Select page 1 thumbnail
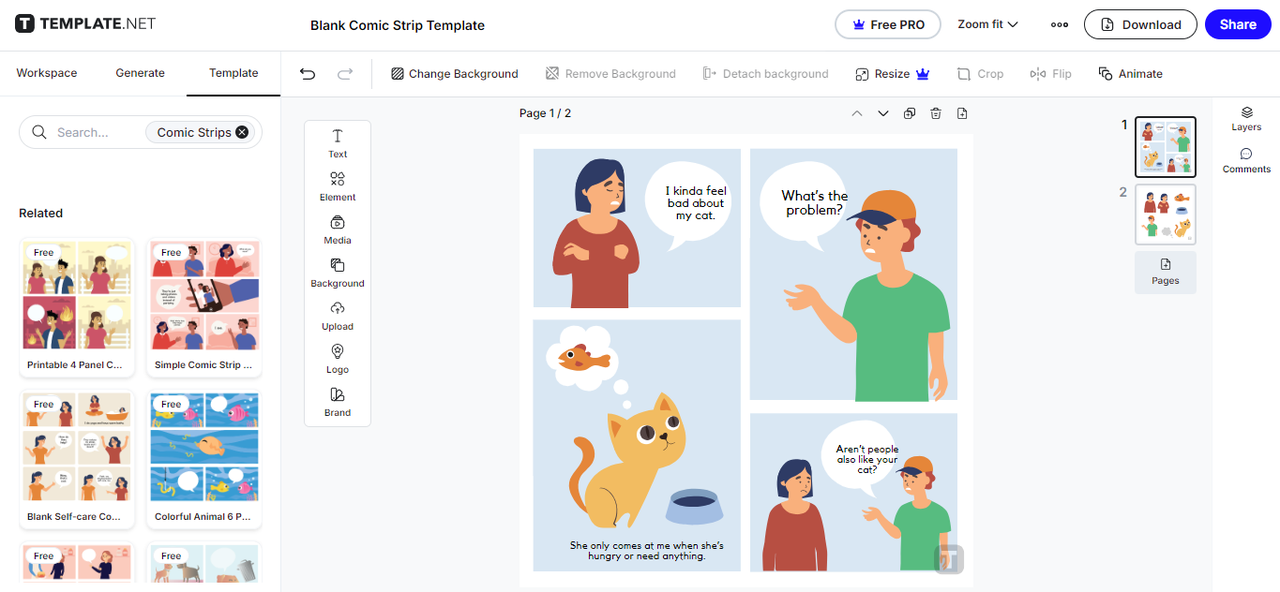This screenshot has height=592, width=1280. 1166,146
